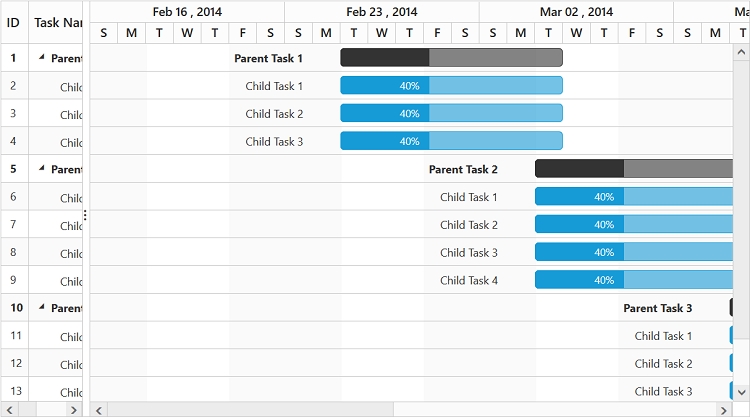Click the Task Name column header
Viewport: 750px width, 417px height.
pyautogui.click(x=57, y=22)
